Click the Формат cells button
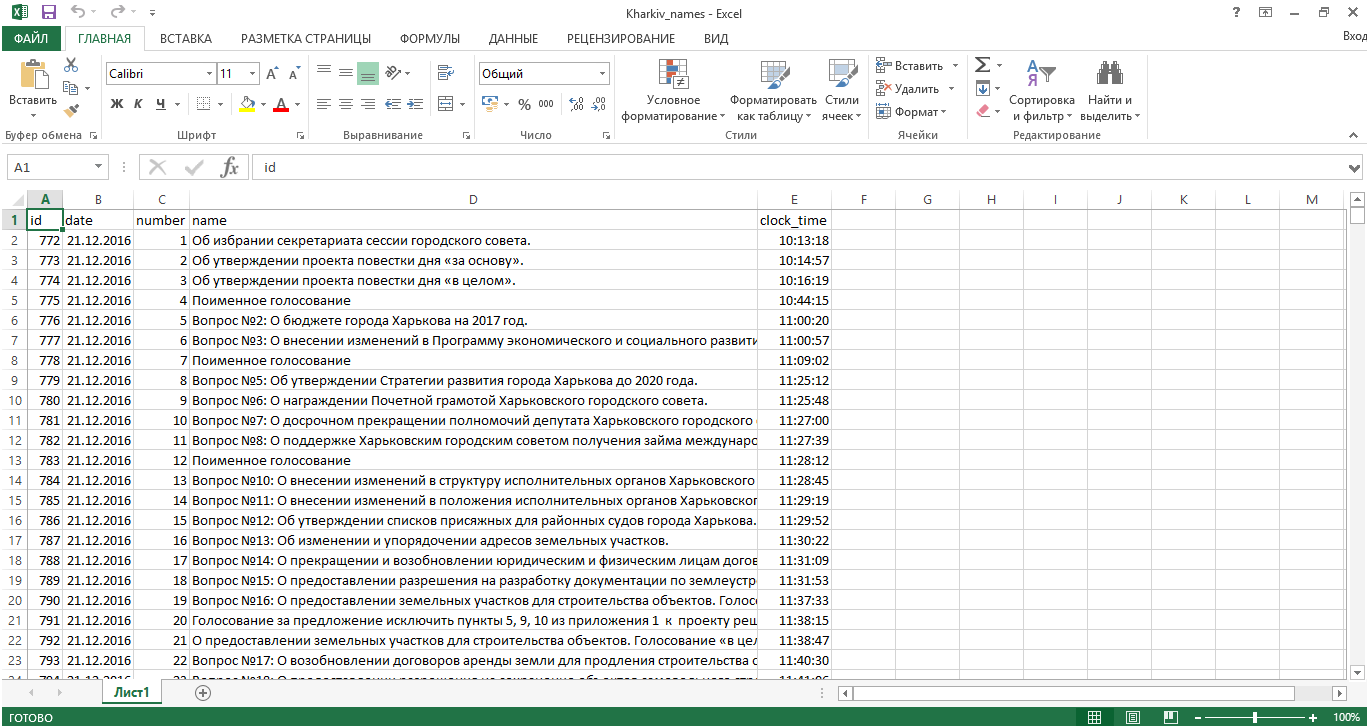1367x726 pixels. 913,111
